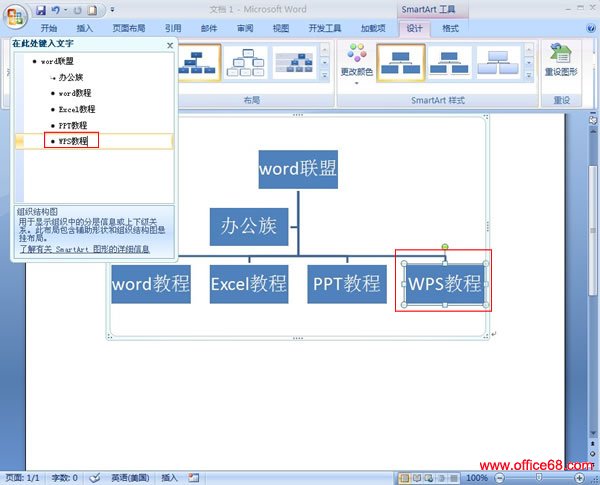Screen dimensions: 600x485
Task: Click the 字数: 0 word count
Action: [64, 478]
